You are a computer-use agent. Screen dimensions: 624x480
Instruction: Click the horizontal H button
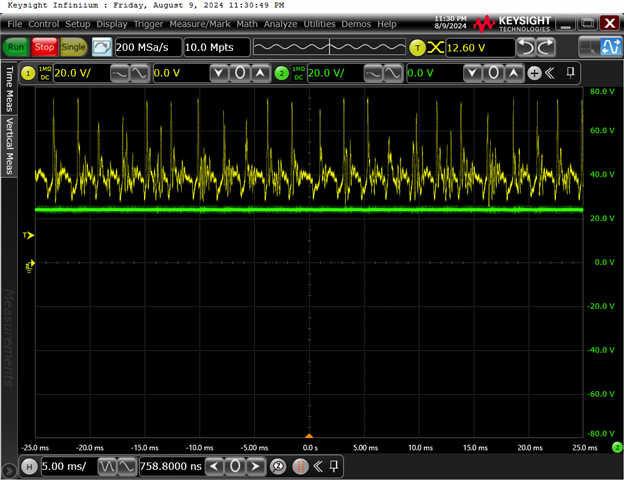point(29,466)
